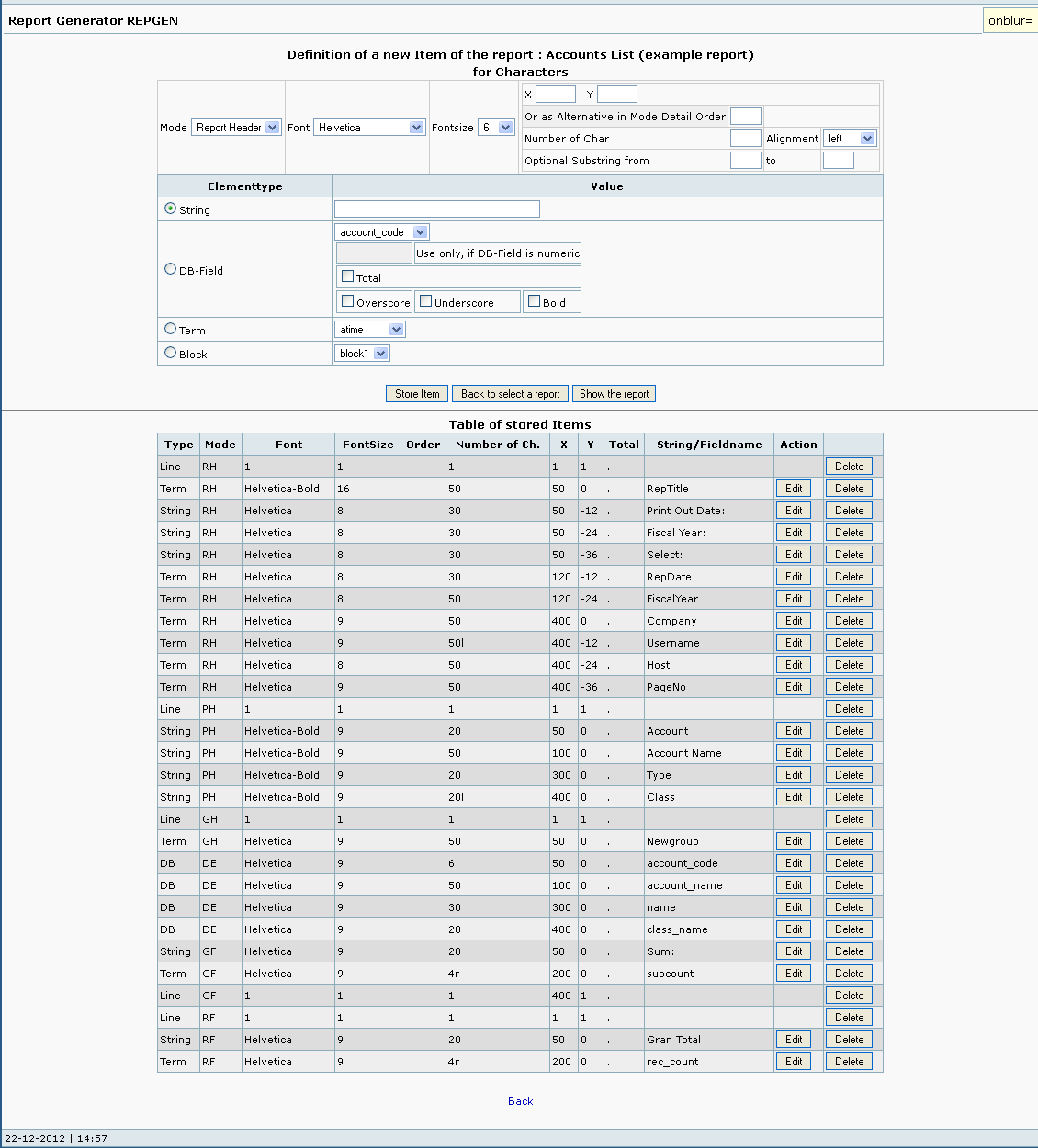The height and width of the screenshot is (1148, 1038).
Task: Click the Optional Substring from input
Action: [746, 161]
